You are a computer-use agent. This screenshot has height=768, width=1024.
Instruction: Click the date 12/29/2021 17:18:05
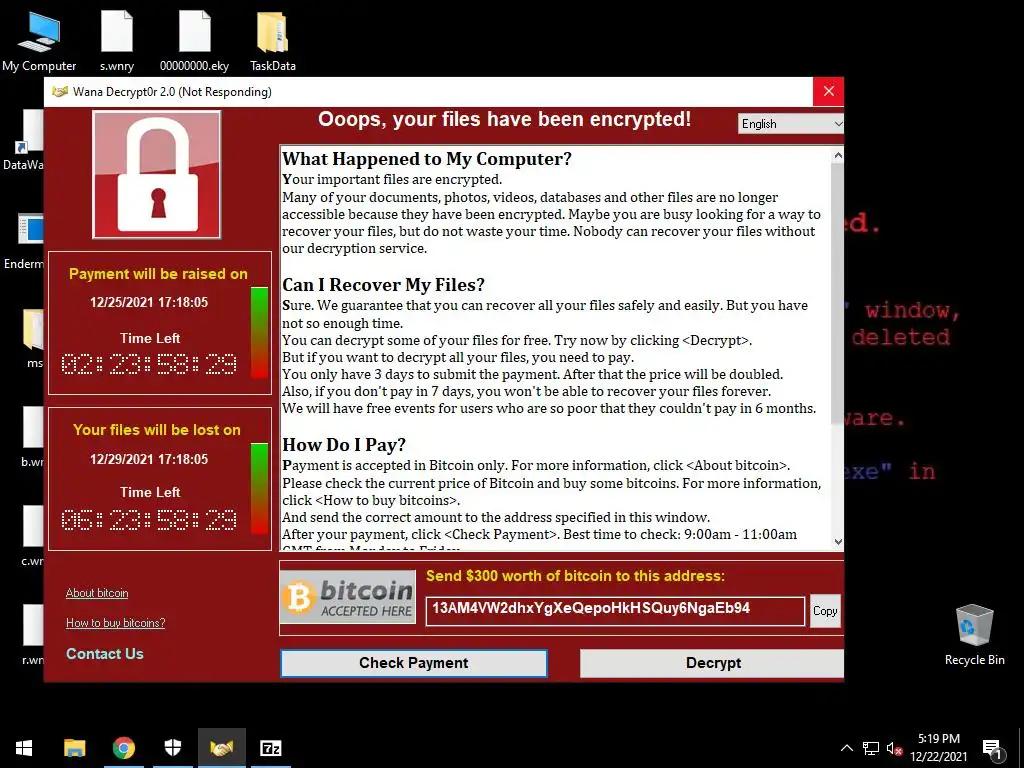tap(149, 459)
